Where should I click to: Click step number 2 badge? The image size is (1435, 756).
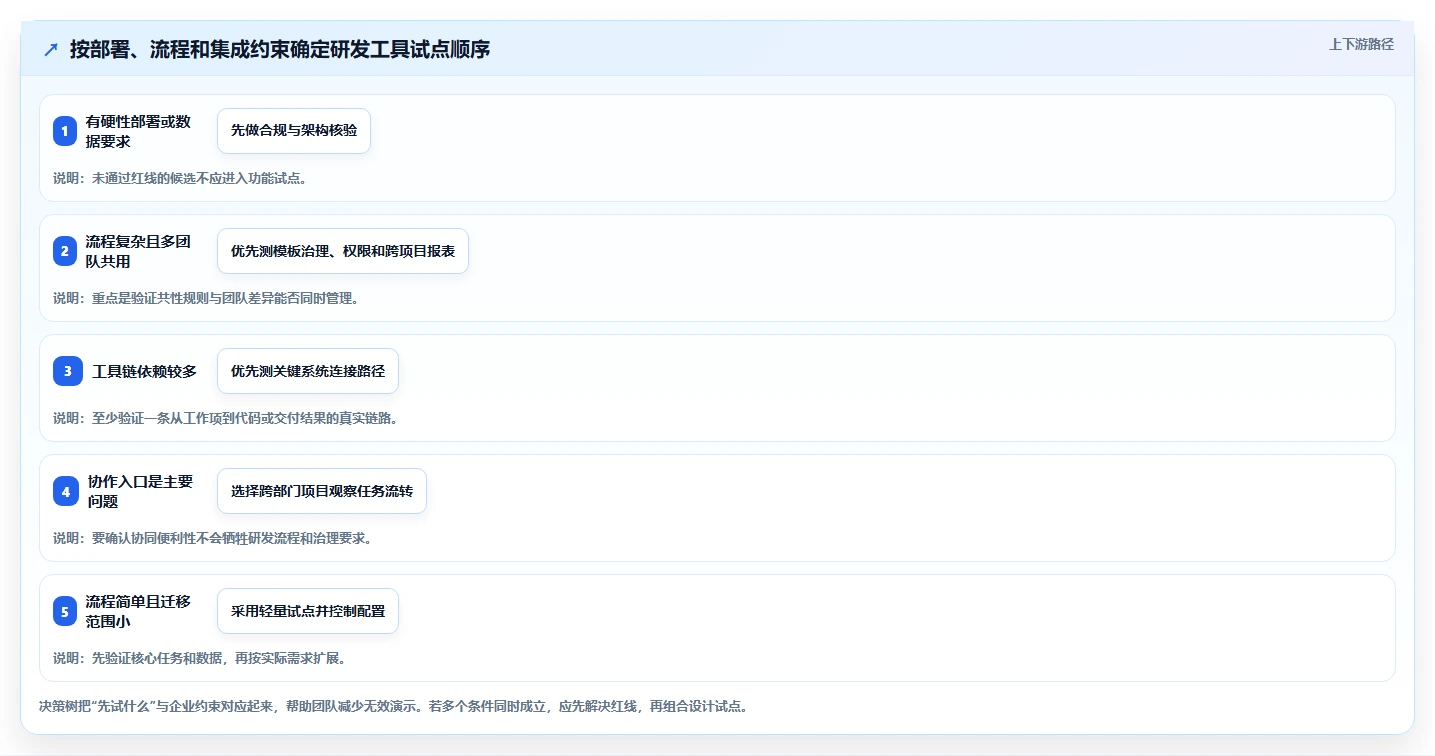pos(65,251)
